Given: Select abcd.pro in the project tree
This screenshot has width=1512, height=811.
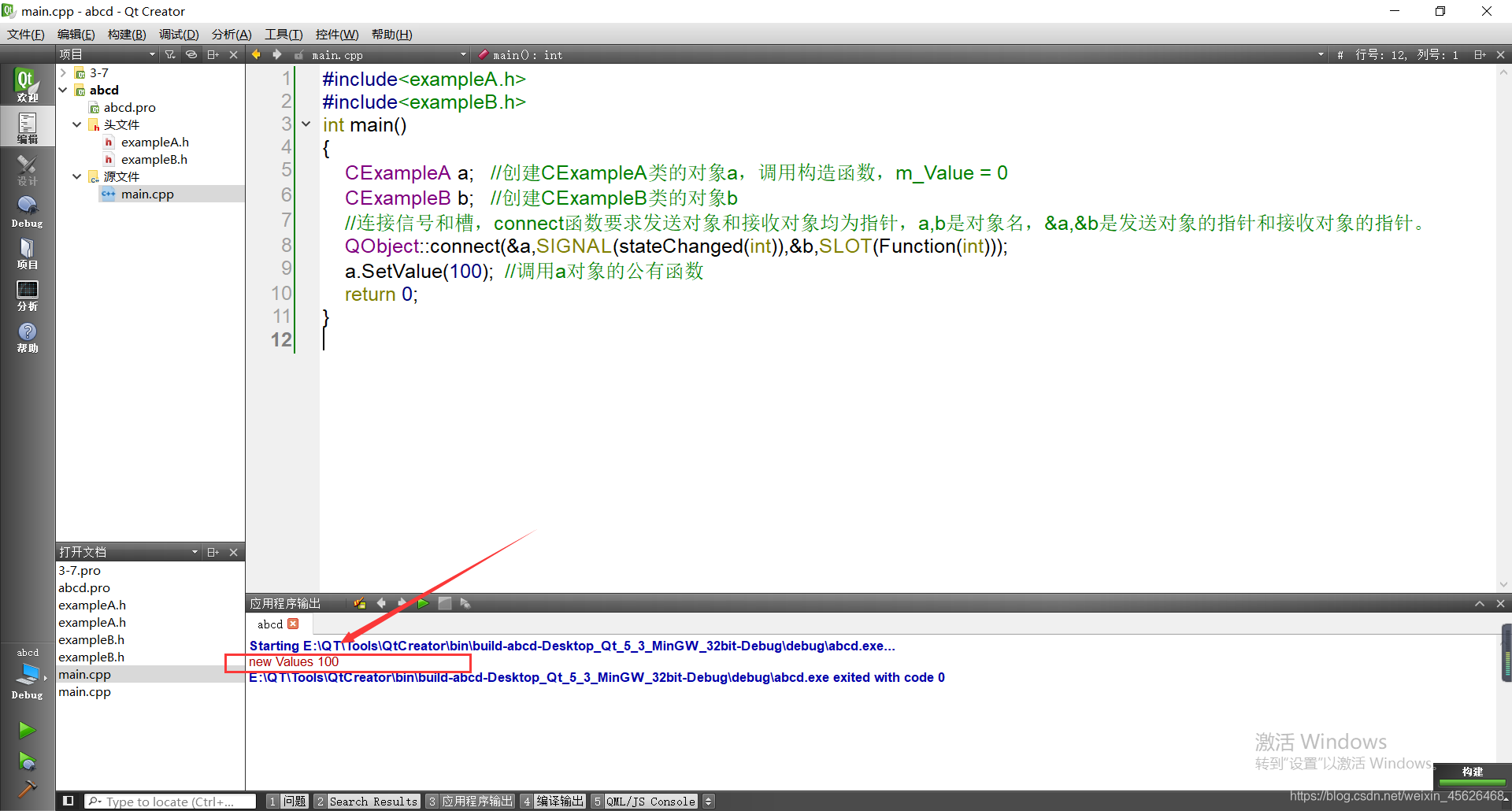Looking at the screenshot, I should click(x=129, y=107).
